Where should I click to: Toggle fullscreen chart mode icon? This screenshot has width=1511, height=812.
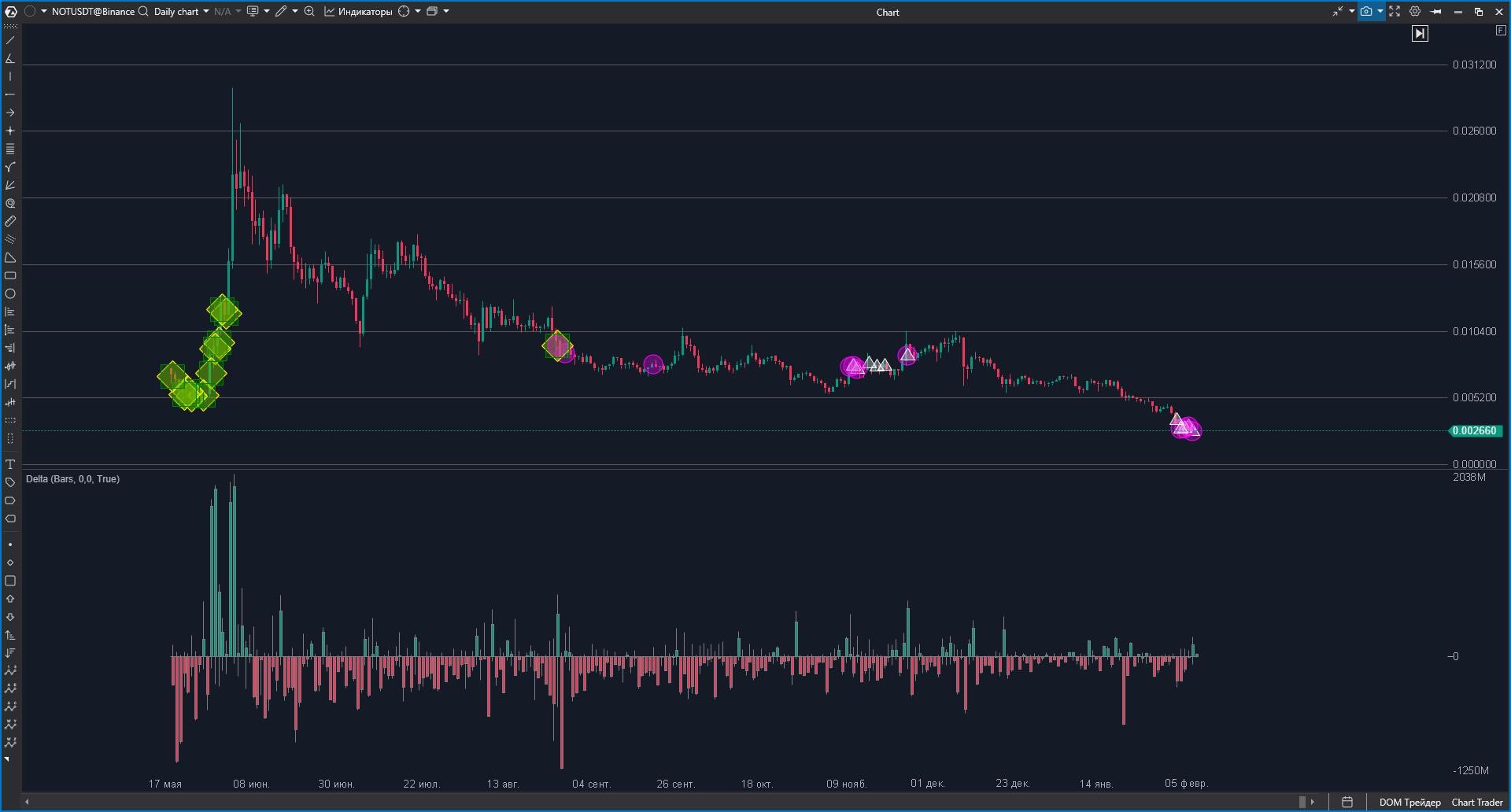[x=1395, y=12]
